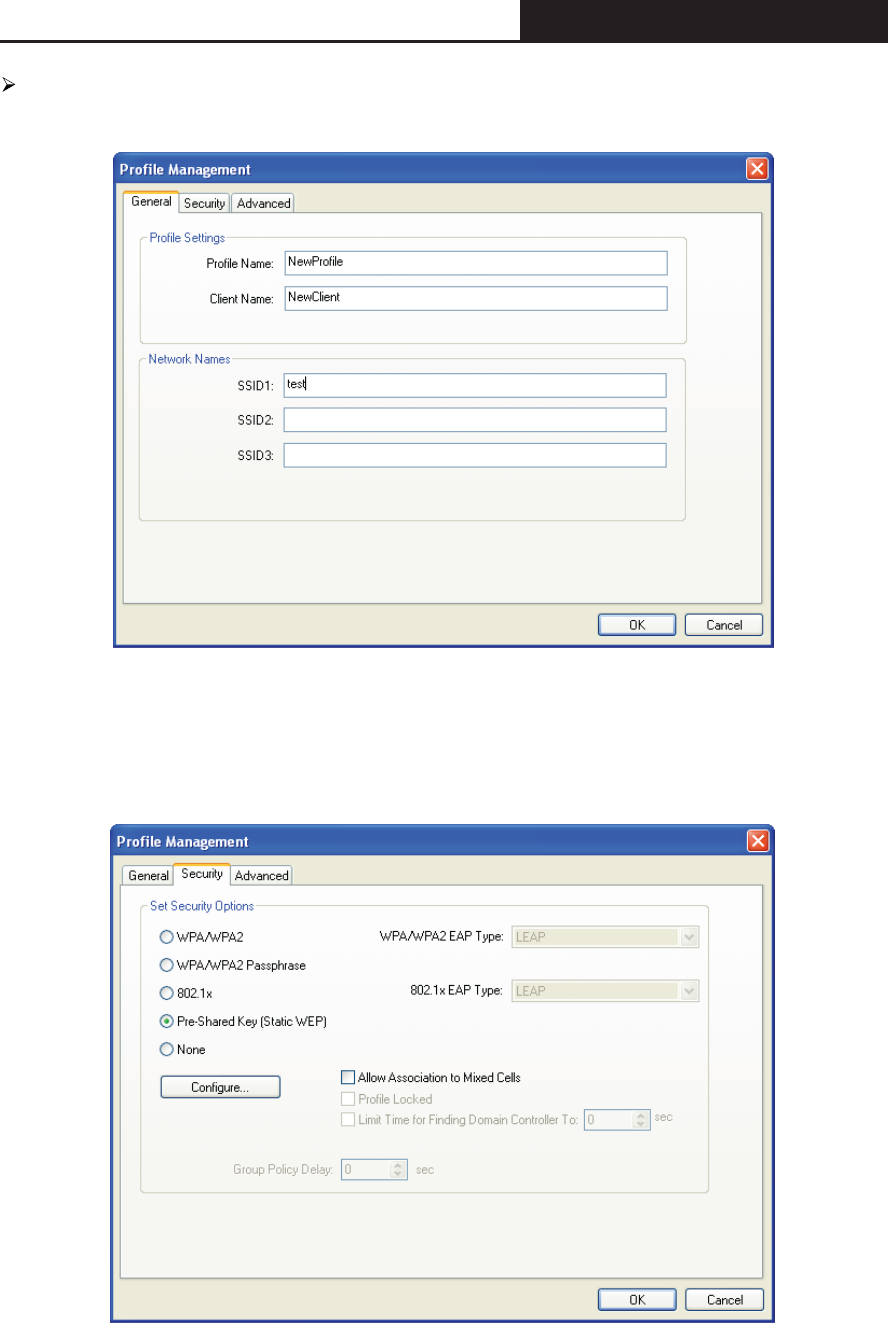Click the empty SSID2 input field

coord(475,420)
